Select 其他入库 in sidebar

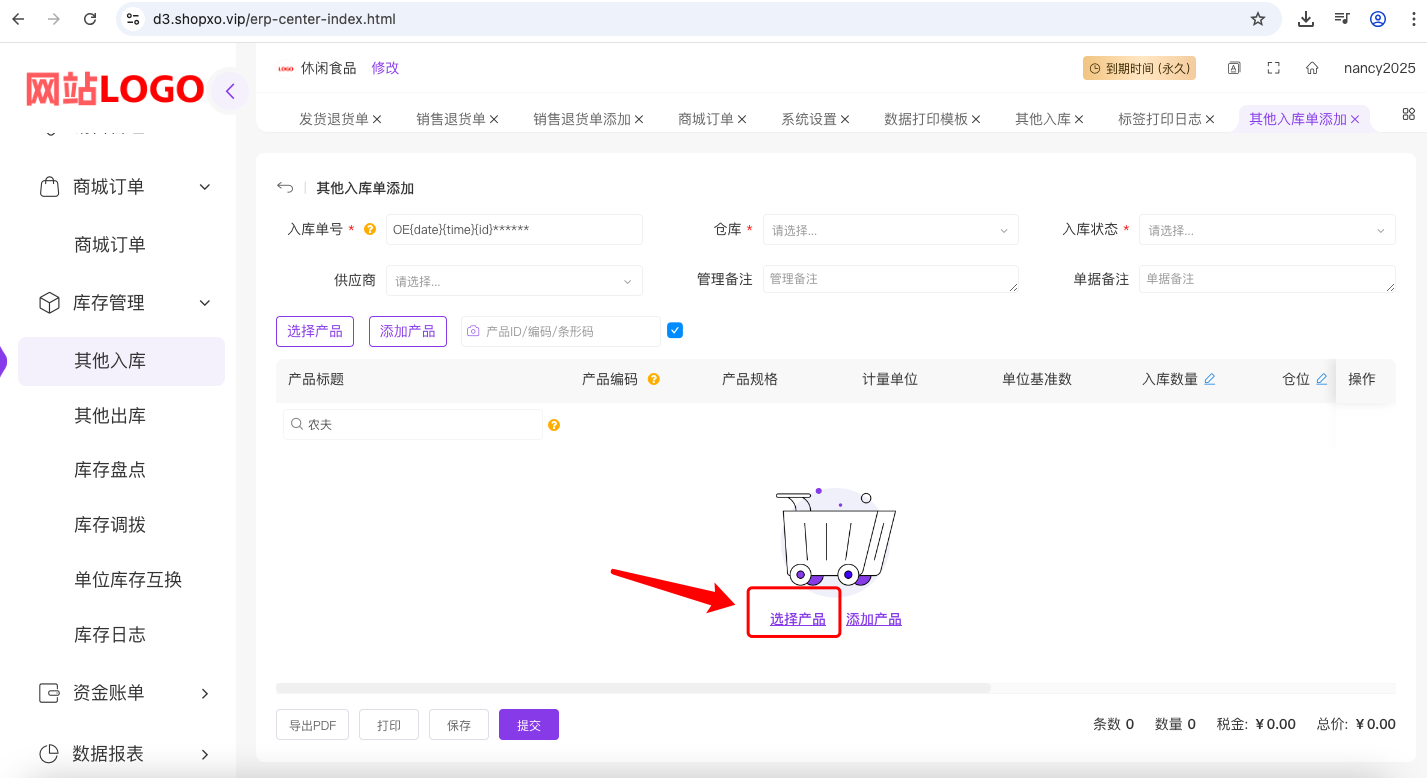[121, 361]
